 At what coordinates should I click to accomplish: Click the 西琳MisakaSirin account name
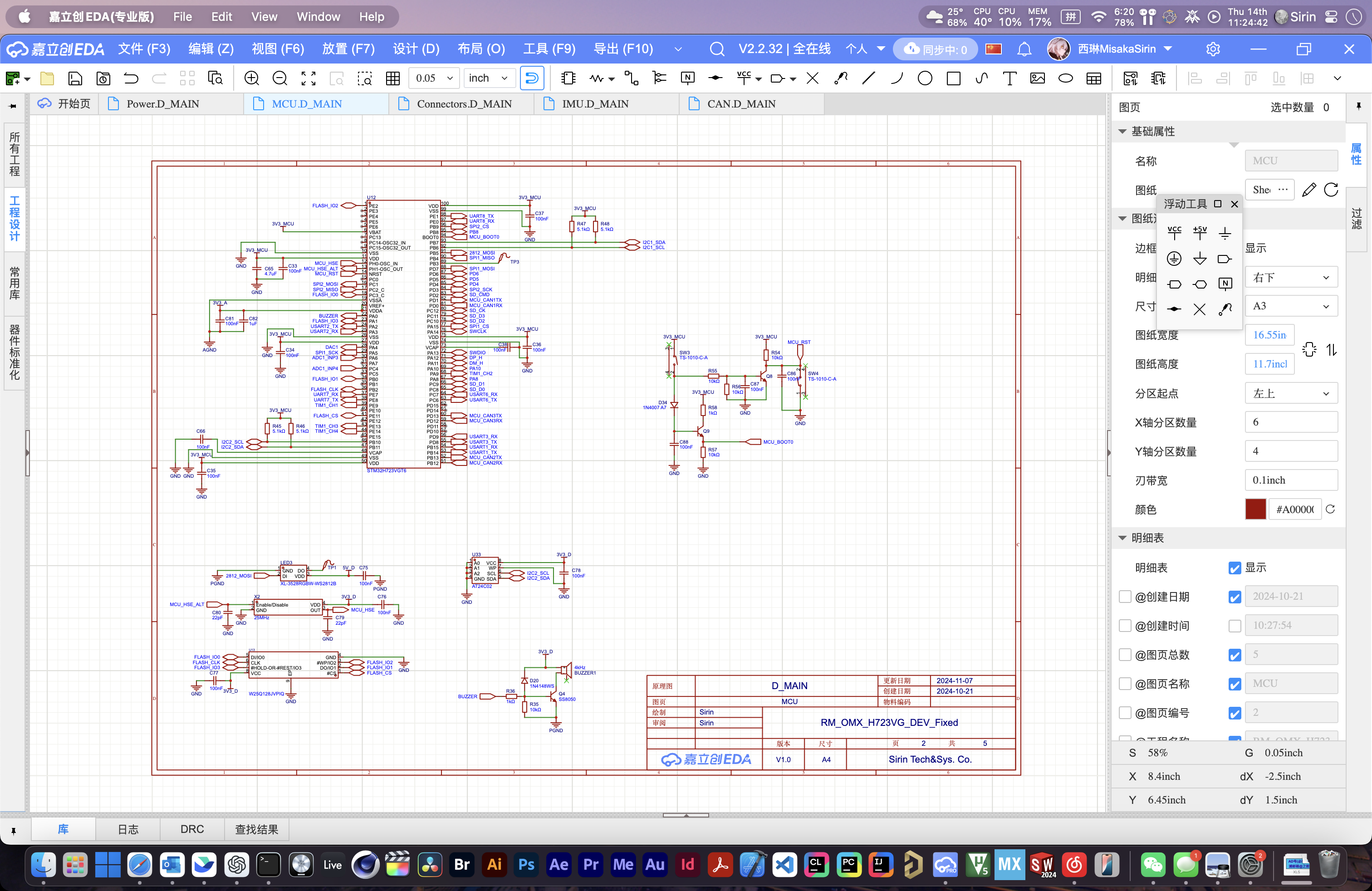coord(1117,49)
